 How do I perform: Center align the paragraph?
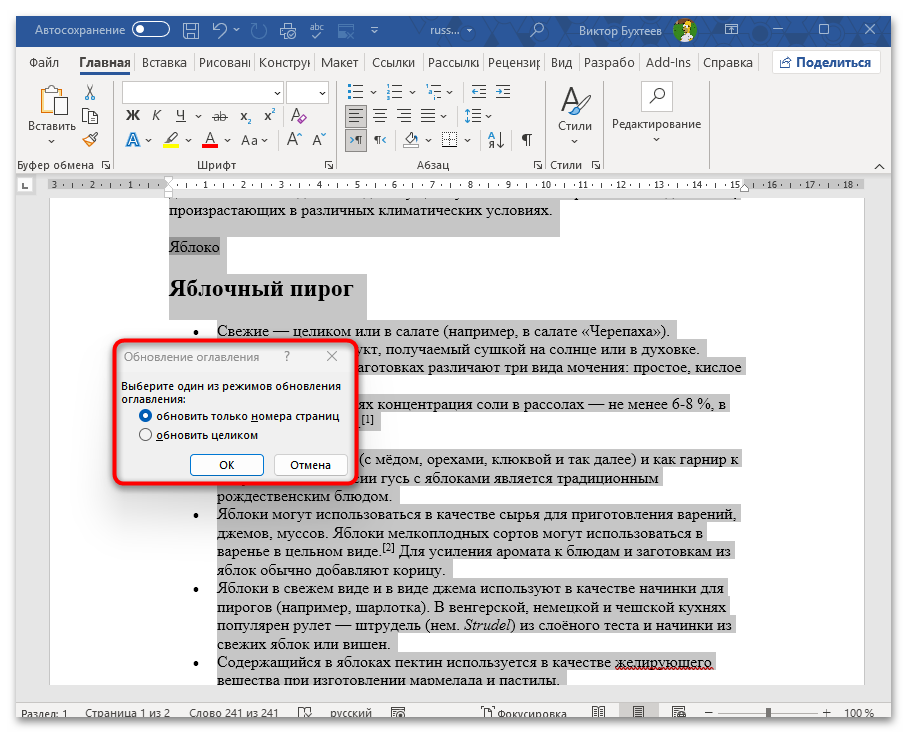380,116
